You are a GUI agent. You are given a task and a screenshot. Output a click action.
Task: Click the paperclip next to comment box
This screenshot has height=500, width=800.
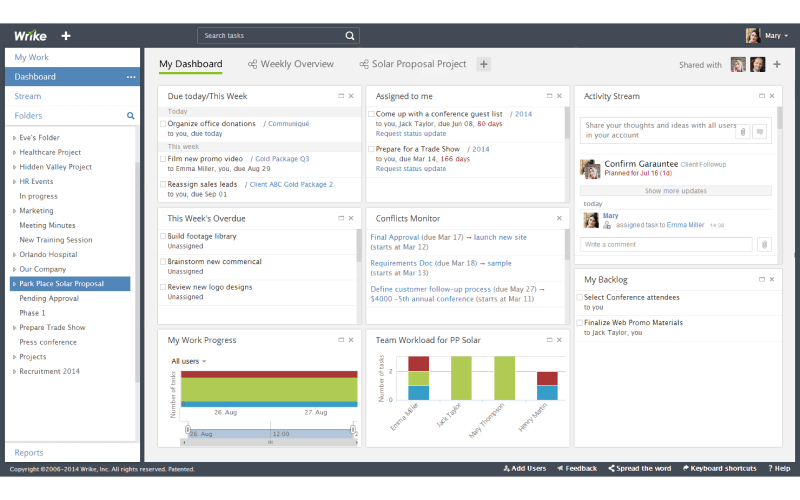pos(764,244)
